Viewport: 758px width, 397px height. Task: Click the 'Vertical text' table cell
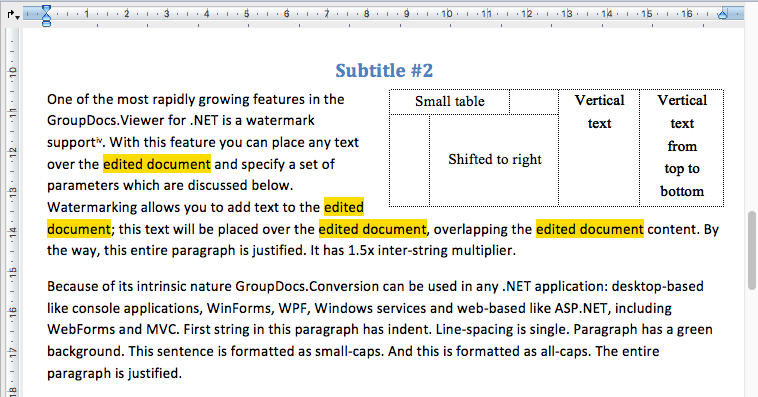click(x=599, y=147)
